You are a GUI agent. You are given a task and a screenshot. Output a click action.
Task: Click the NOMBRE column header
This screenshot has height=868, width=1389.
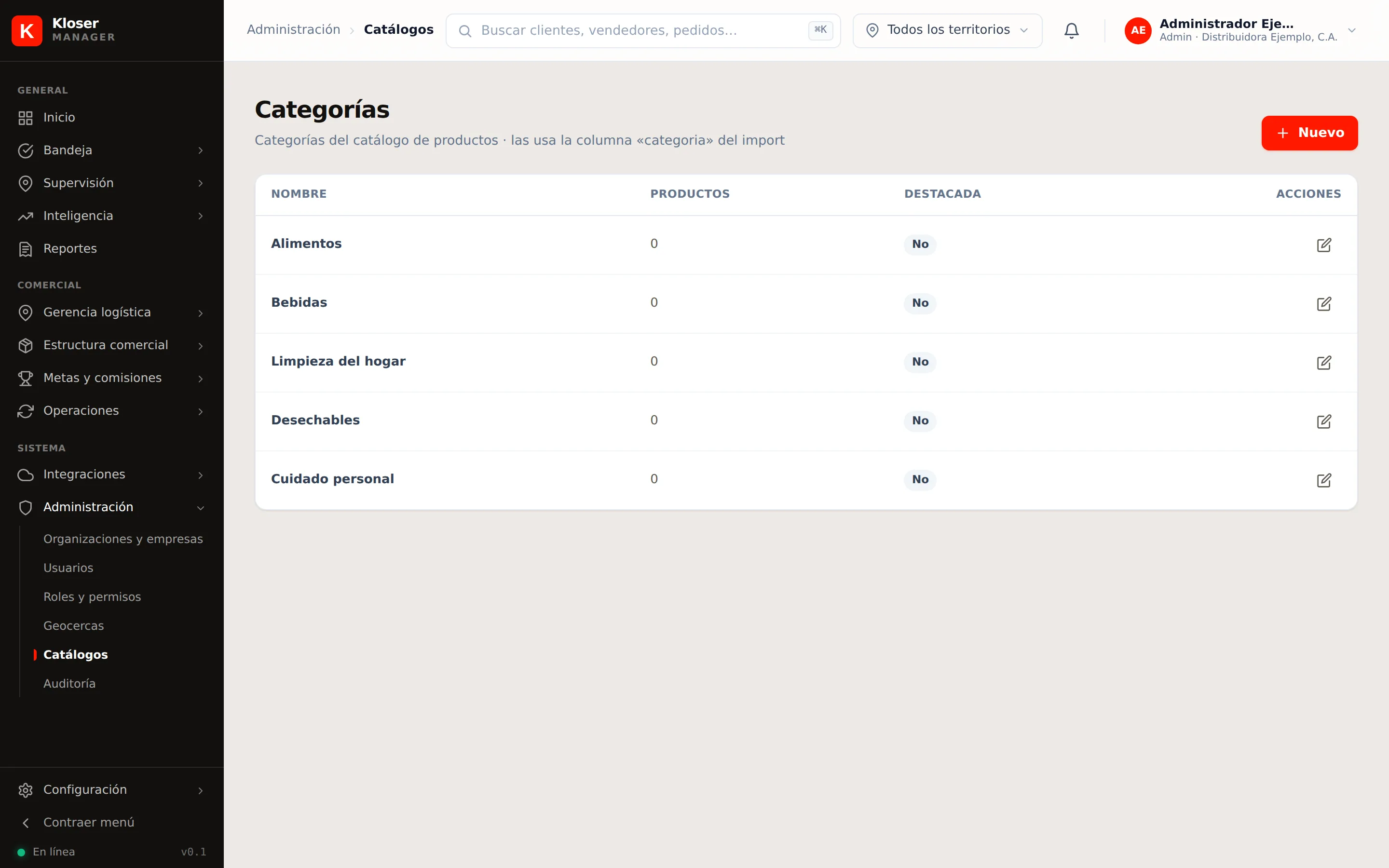tap(299, 194)
